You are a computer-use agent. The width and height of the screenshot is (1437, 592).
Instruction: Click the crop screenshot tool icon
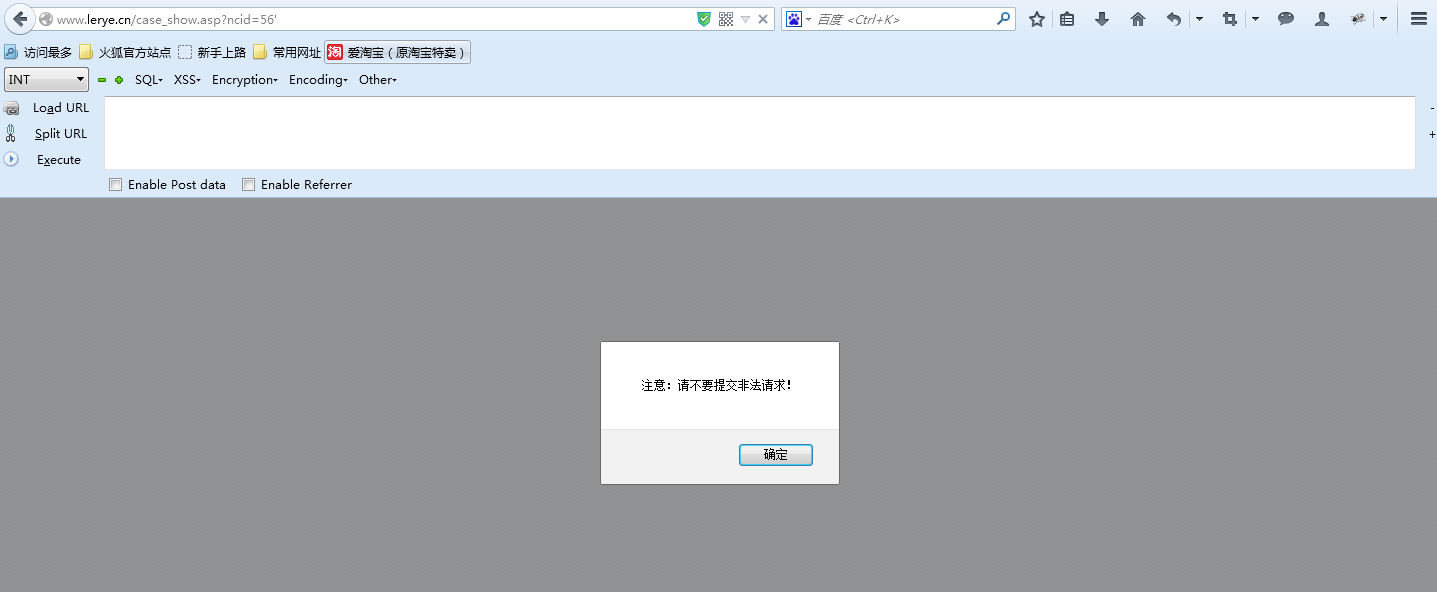coord(1230,19)
